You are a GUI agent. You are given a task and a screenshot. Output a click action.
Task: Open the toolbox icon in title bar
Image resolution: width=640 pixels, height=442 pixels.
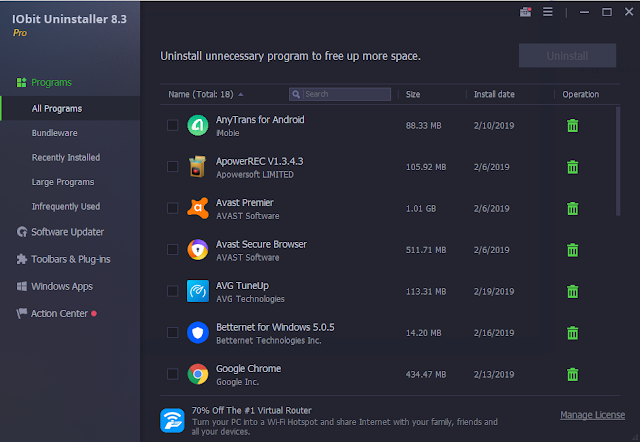pyautogui.click(x=525, y=12)
